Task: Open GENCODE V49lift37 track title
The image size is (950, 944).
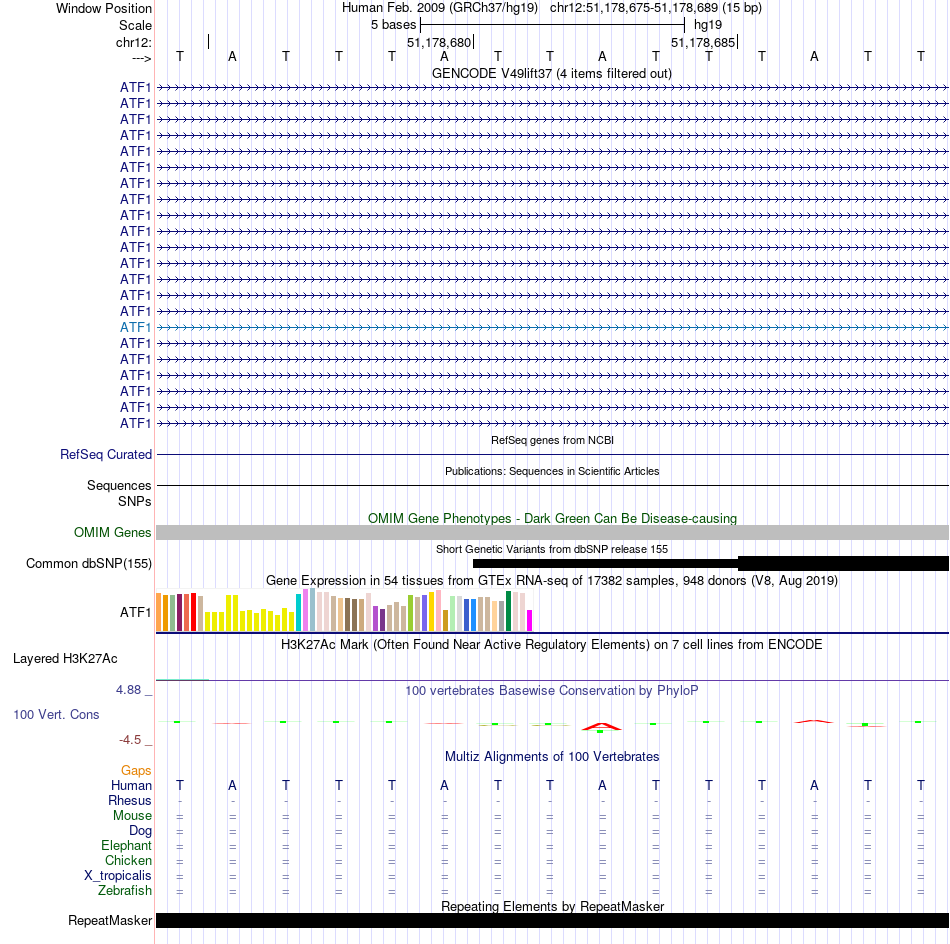Action: tap(551, 73)
